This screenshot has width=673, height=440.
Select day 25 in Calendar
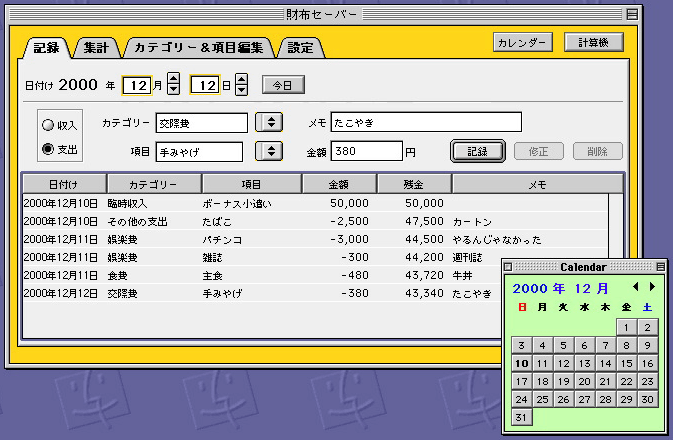coord(543,399)
